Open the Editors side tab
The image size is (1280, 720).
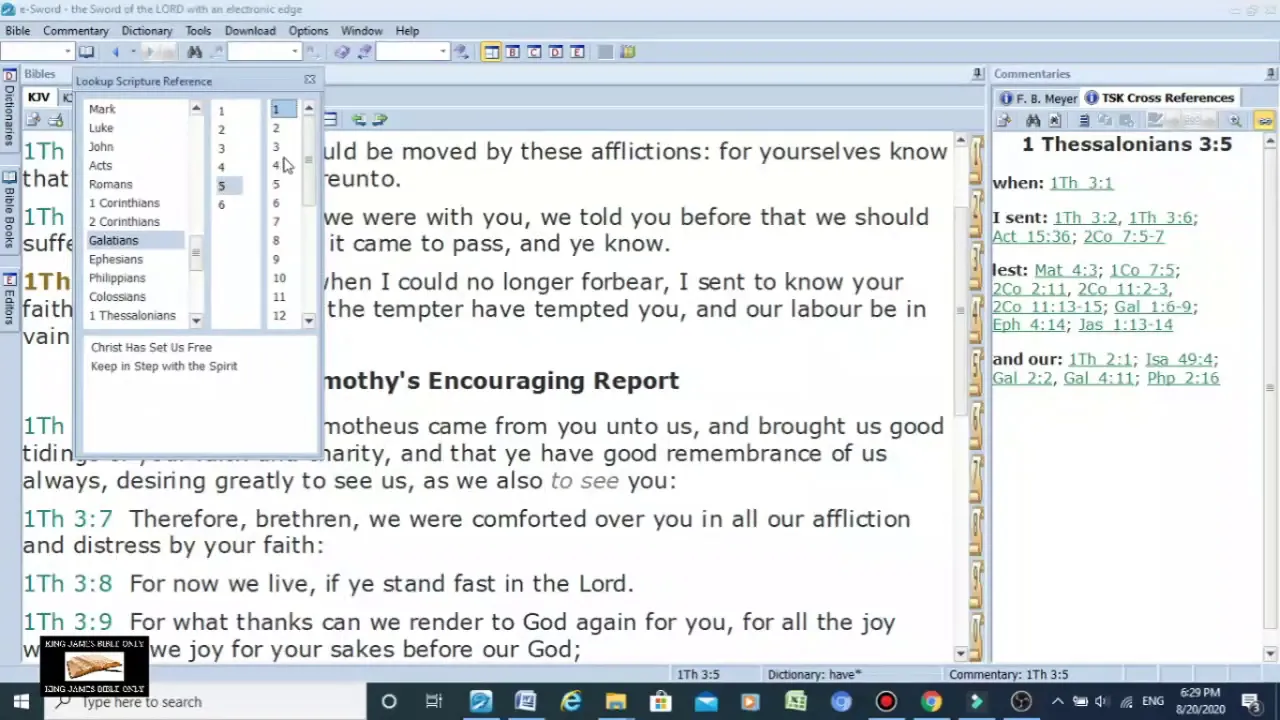point(9,299)
